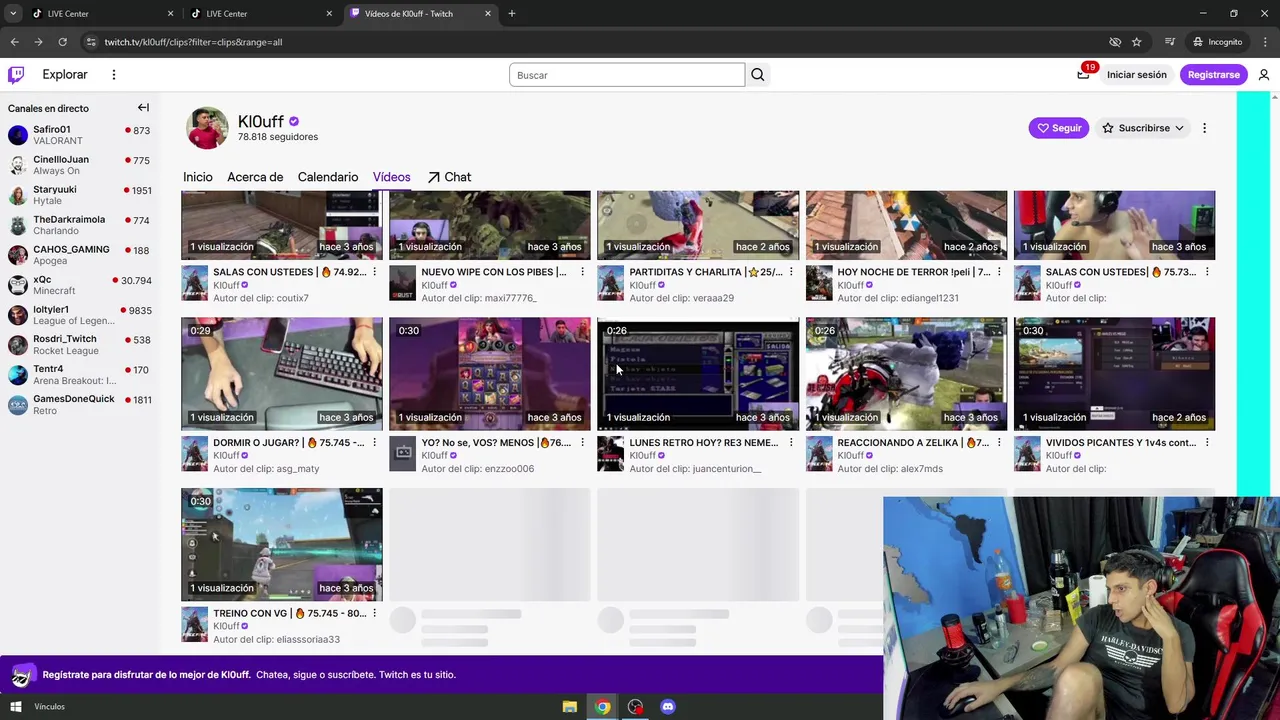
Task: Click the Incognito indicator in Chrome
Action: 1217,42
